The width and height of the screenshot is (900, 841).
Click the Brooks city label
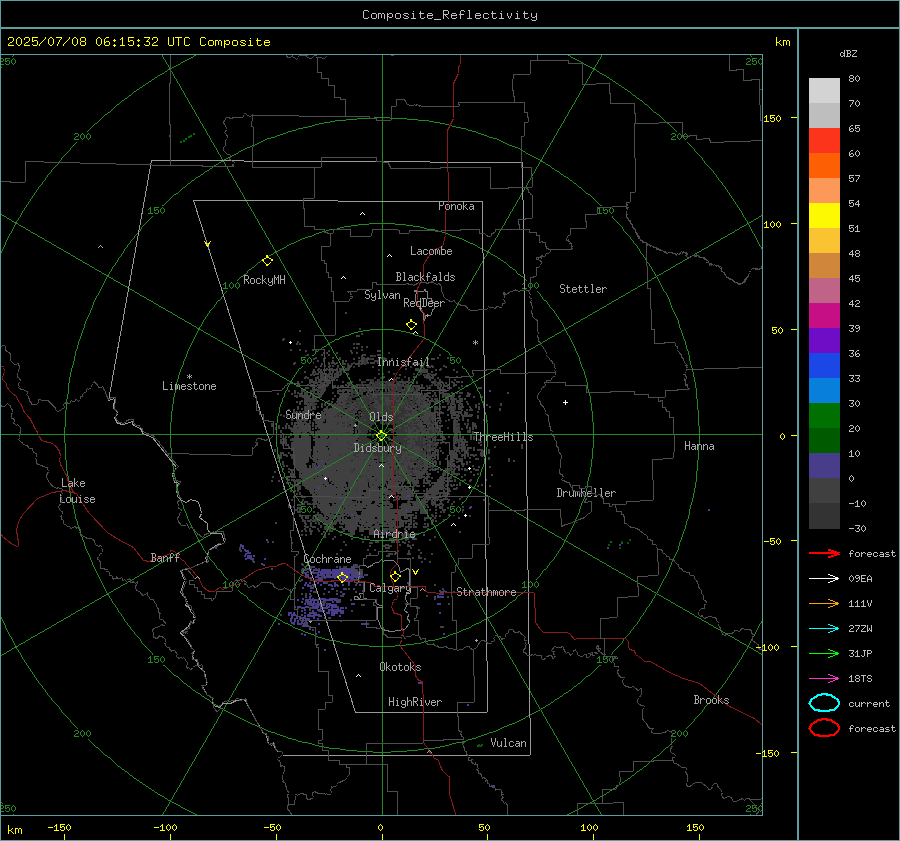point(711,700)
